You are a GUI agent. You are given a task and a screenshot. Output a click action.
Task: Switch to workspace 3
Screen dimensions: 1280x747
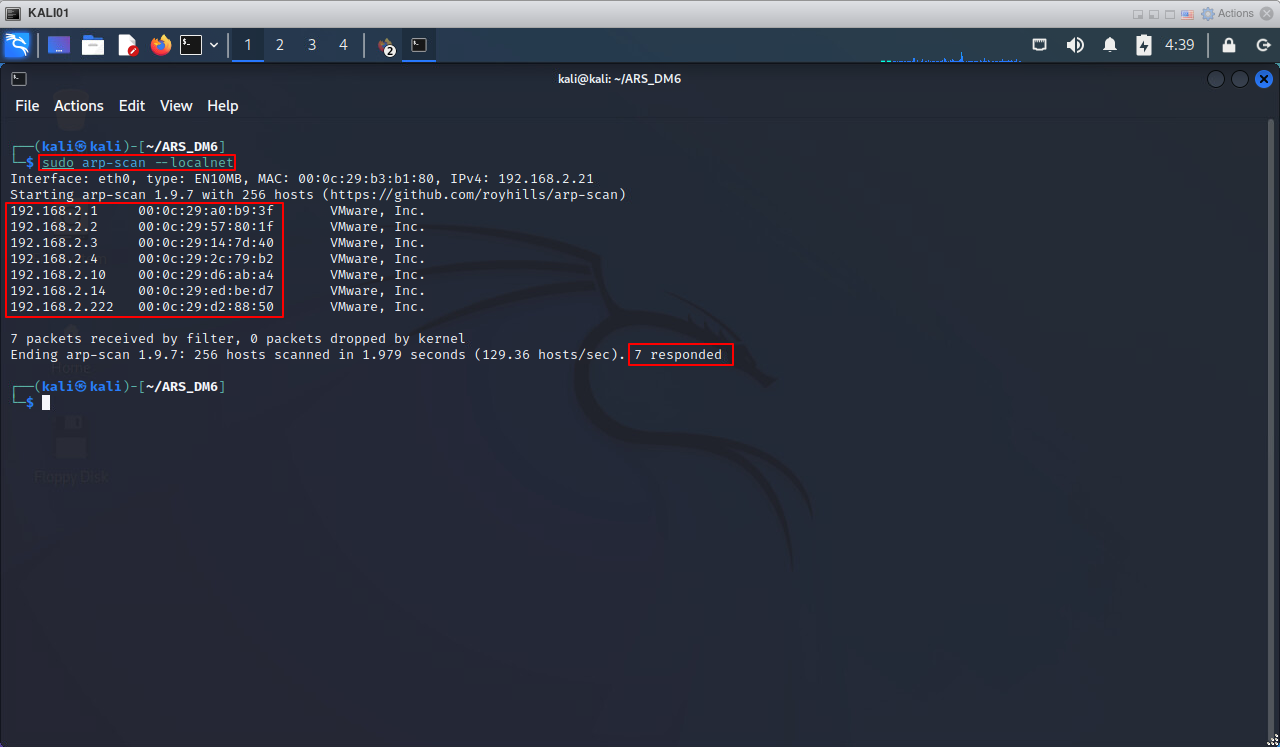point(312,45)
